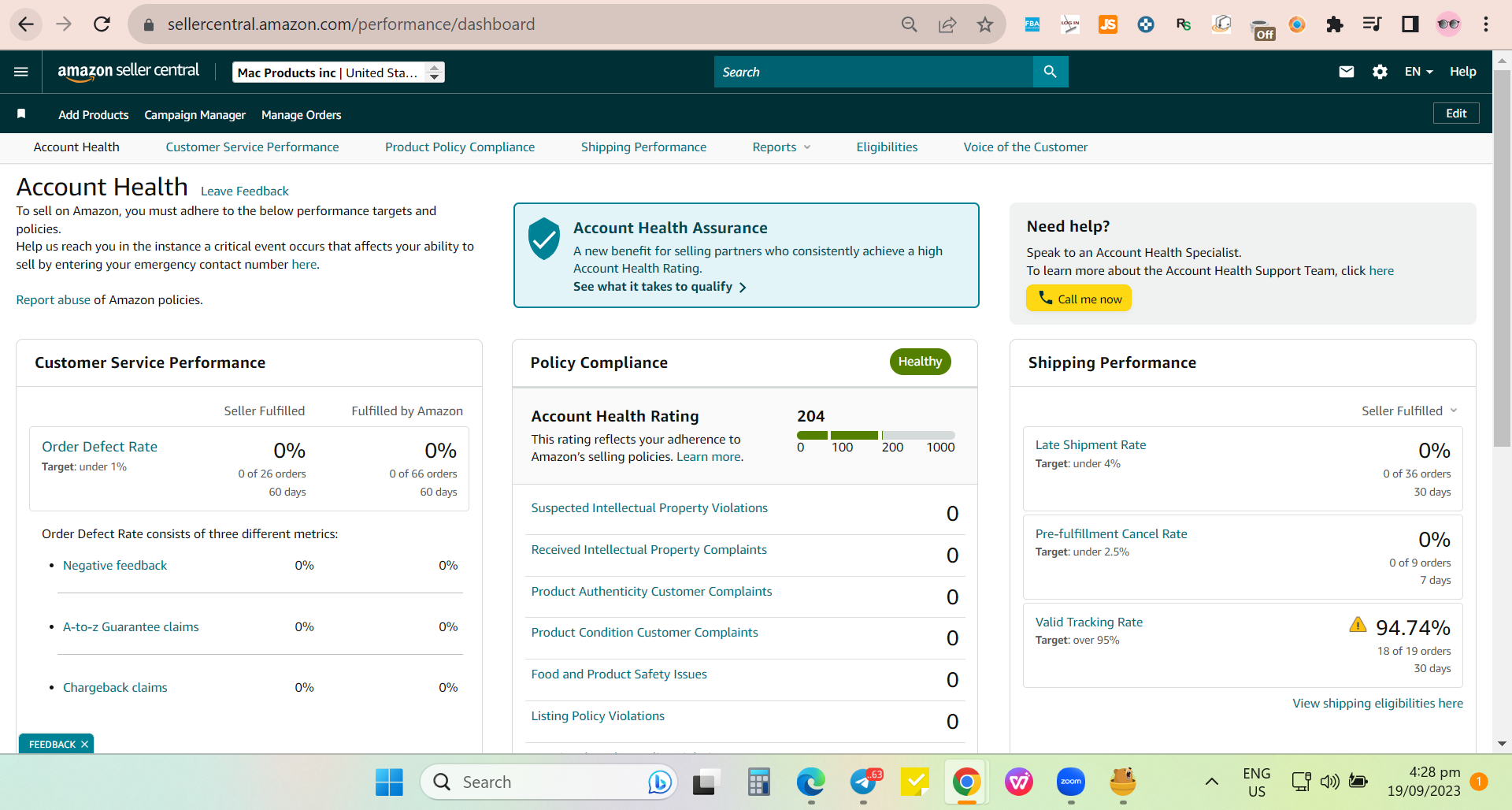Open the Eligibilities tab
Image resolution: width=1512 pixels, height=810 pixels.
(887, 147)
